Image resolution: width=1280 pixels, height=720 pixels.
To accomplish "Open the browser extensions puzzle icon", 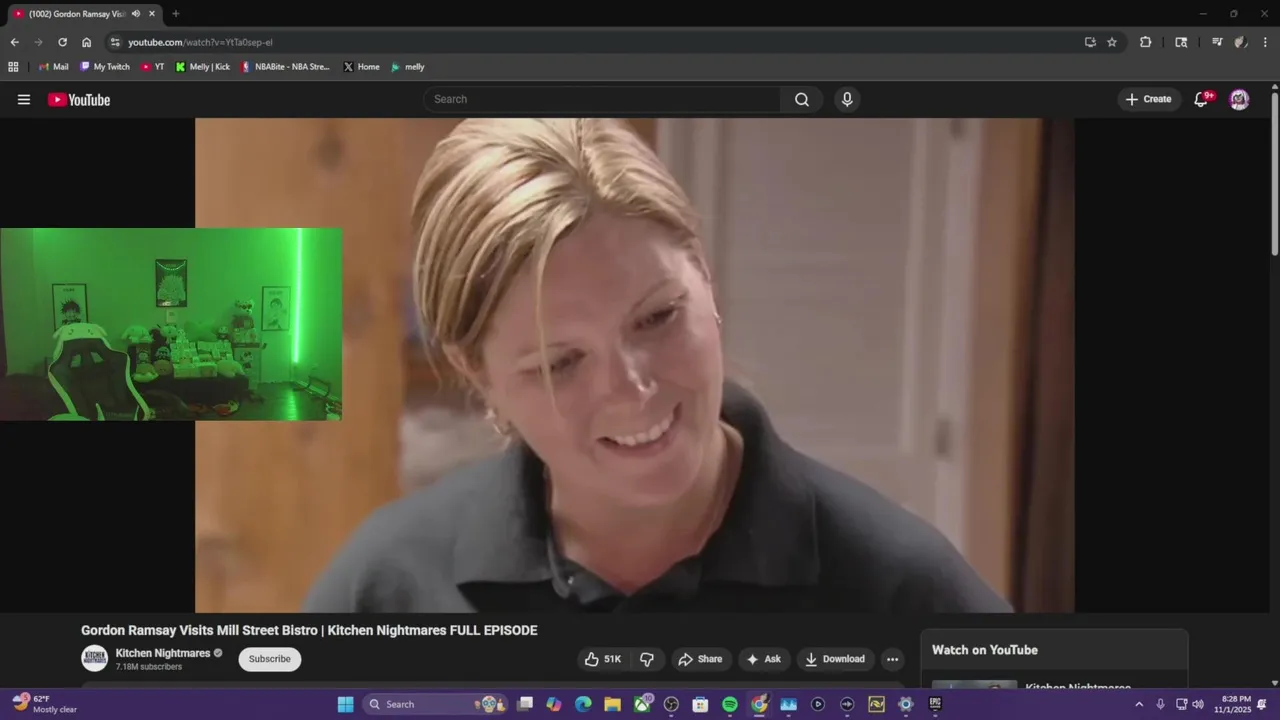I will pos(1146,42).
